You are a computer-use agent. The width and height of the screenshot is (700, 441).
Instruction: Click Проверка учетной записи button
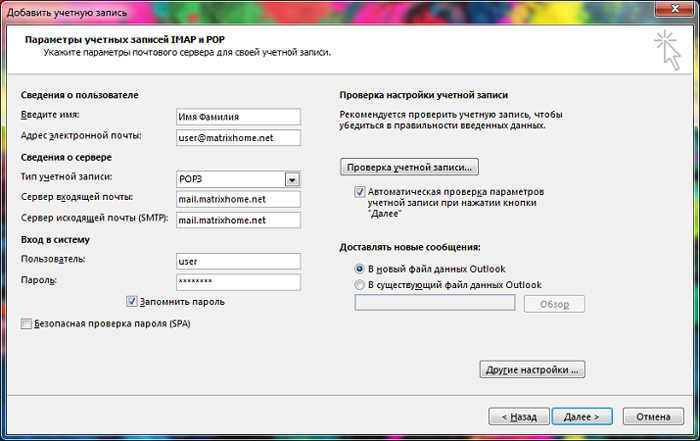(x=409, y=167)
